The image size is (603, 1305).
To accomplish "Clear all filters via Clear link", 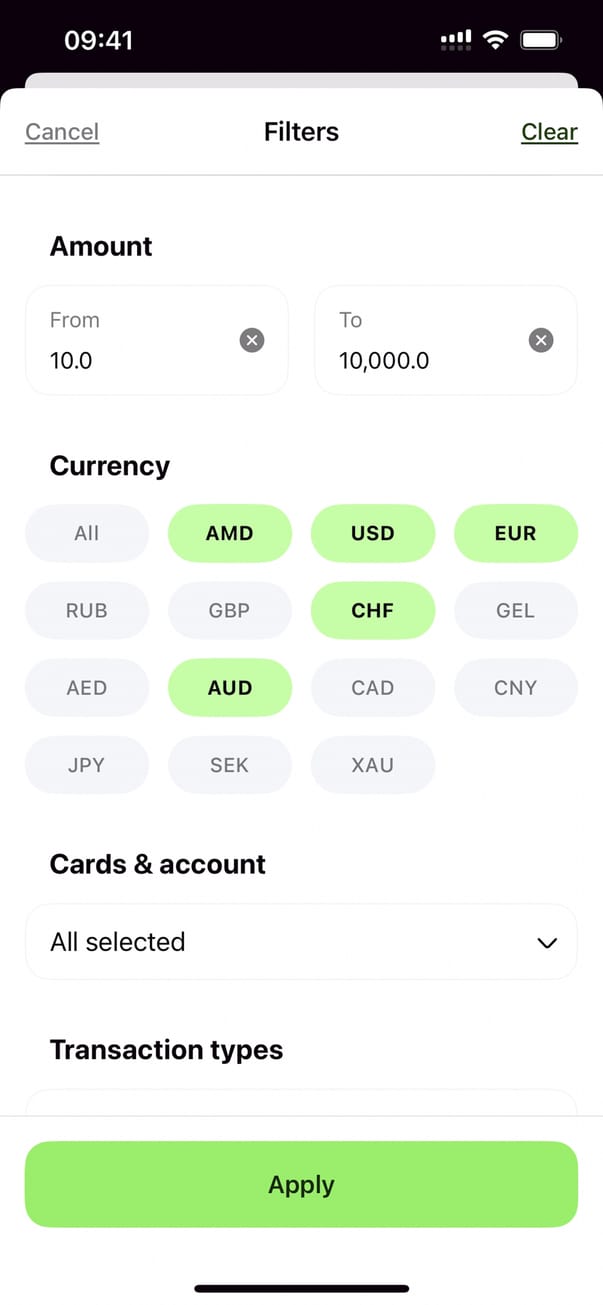I will (x=549, y=132).
